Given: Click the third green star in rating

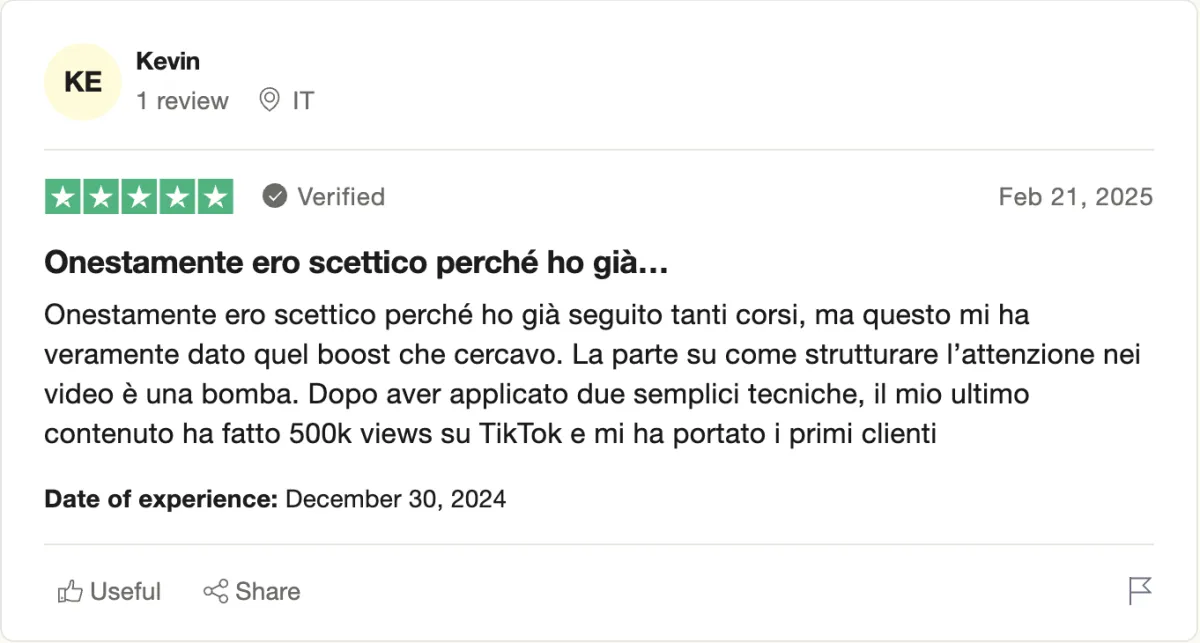Looking at the screenshot, I should pyautogui.click(x=139, y=197).
